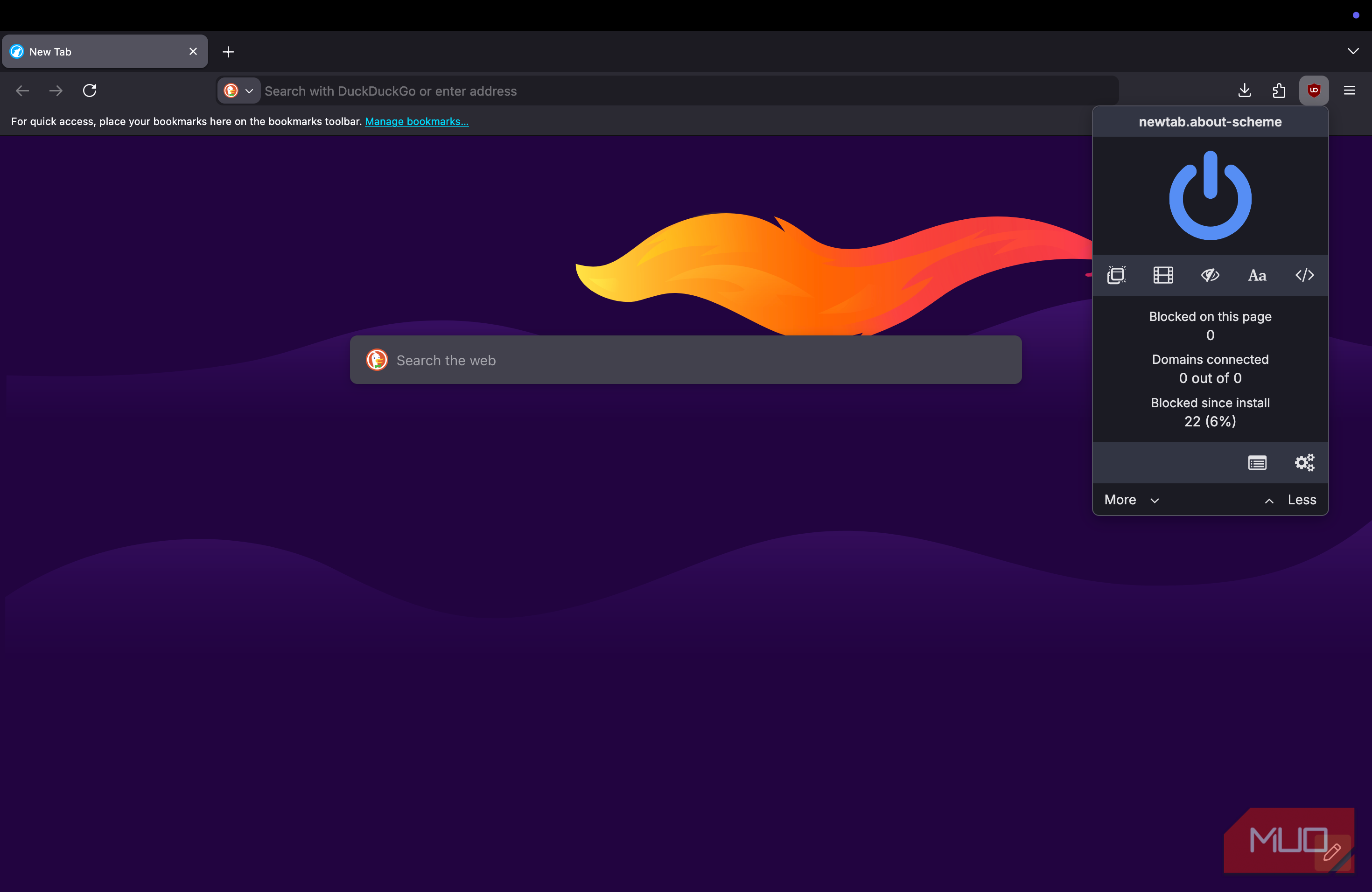Toggle block large media elements icon
Viewport: 1372px width, 892px height.
(x=1163, y=275)
